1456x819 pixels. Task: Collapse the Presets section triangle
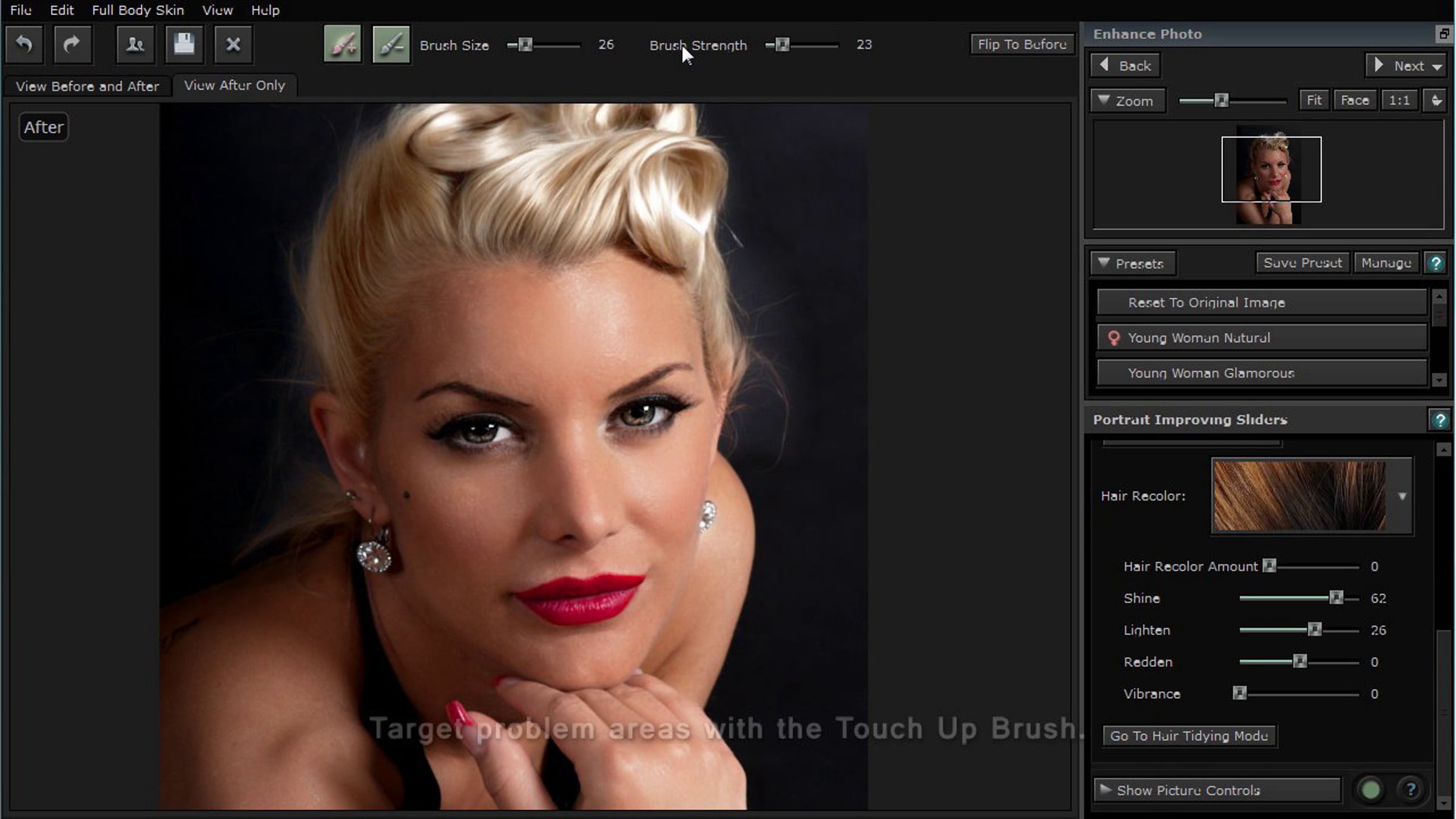tap(1104, 263)
